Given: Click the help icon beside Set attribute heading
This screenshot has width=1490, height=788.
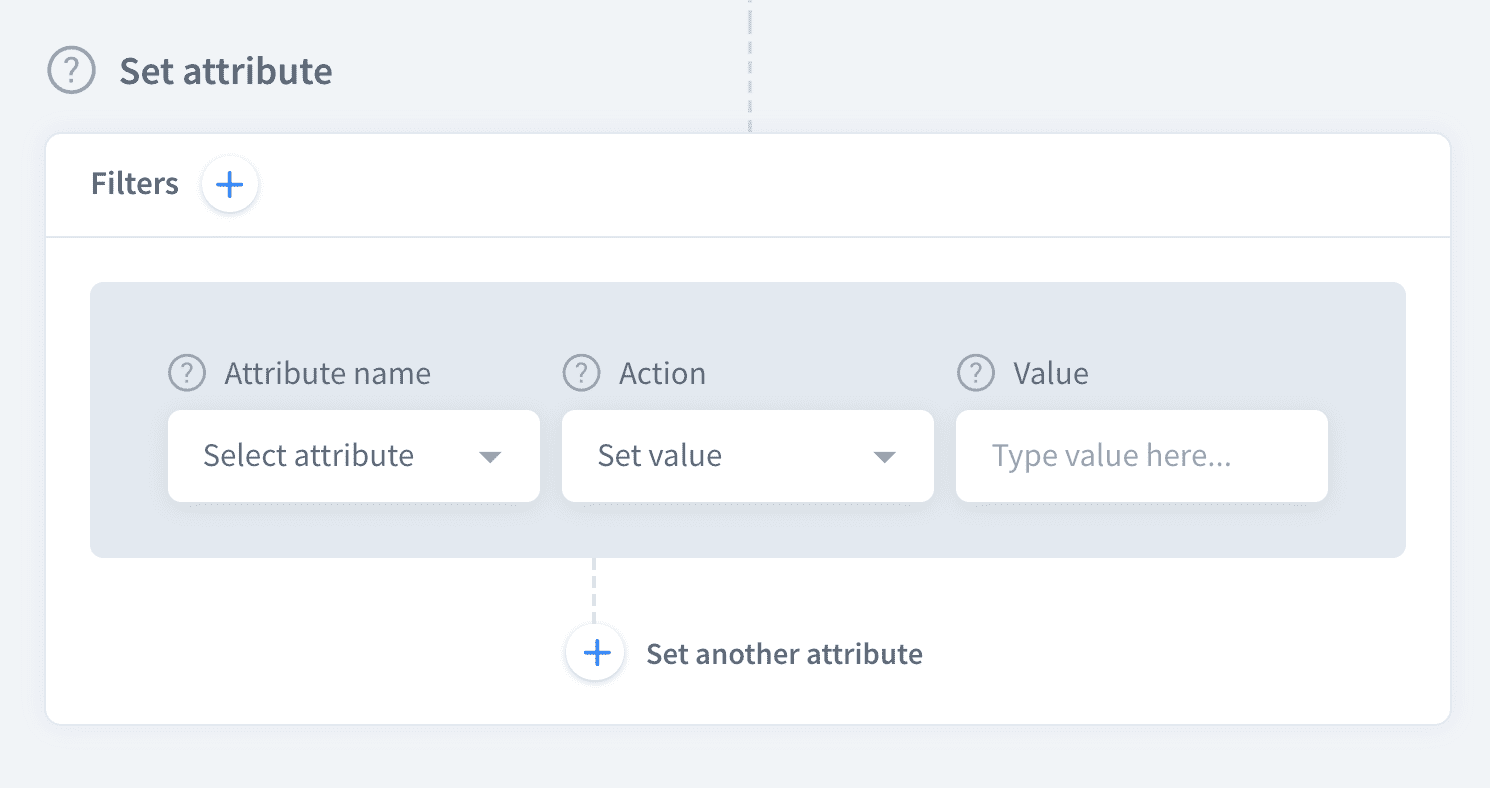Looking at the screenshot, I should pos(71,72).
